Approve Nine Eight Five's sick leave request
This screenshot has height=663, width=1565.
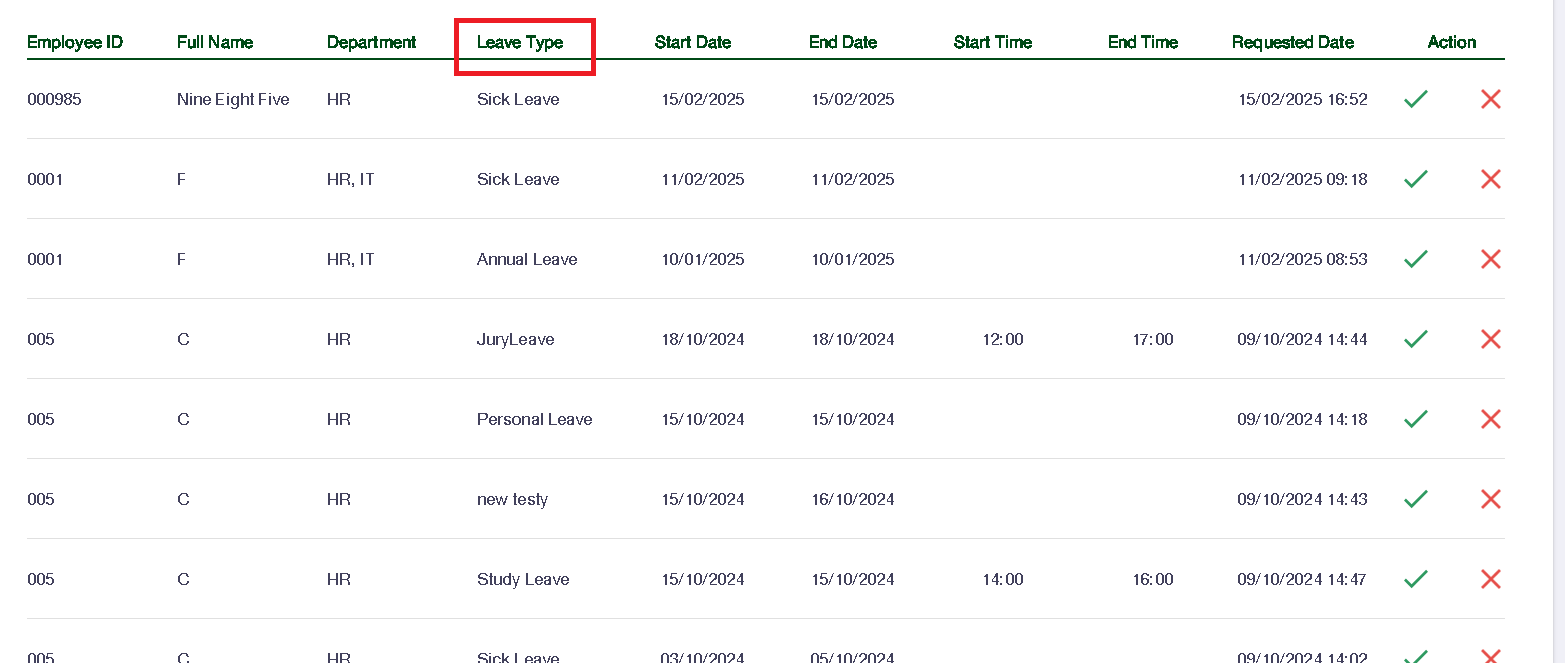tap(1415, 99)
